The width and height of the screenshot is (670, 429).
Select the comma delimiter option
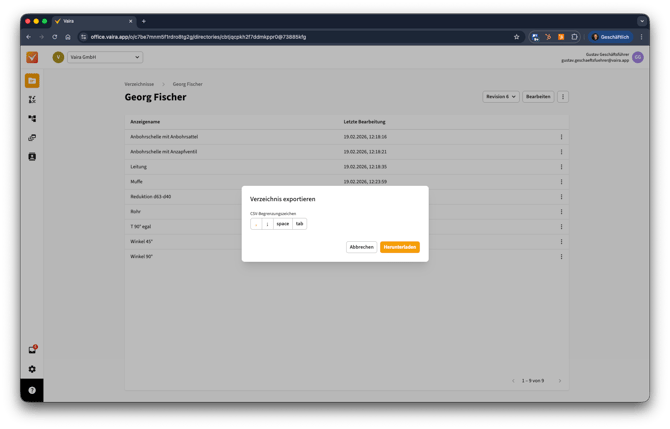256,224
